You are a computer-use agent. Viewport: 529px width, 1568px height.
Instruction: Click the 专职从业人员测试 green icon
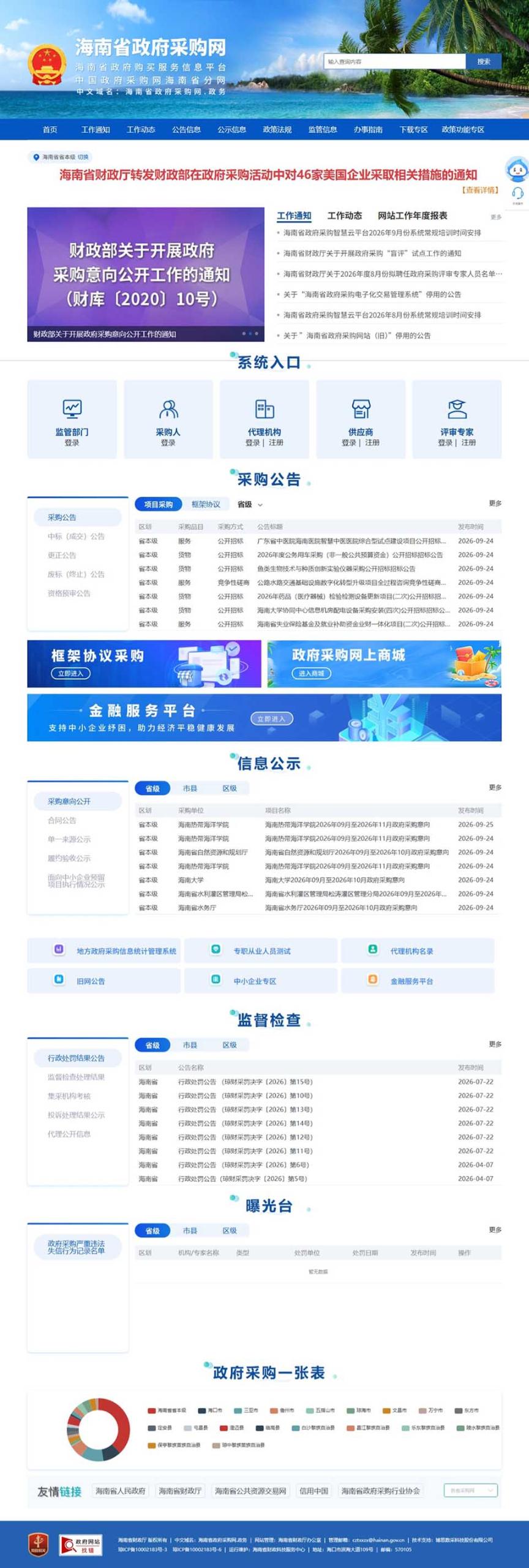[216, 949]
